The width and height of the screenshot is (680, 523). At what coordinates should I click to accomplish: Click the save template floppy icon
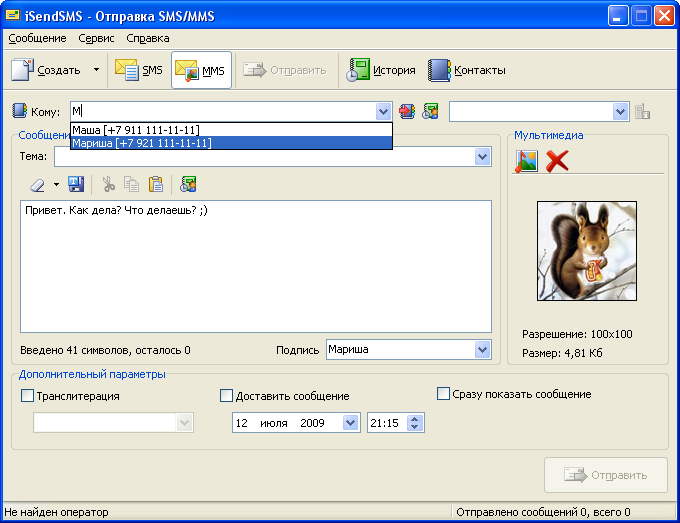click(x=76, y=184)
